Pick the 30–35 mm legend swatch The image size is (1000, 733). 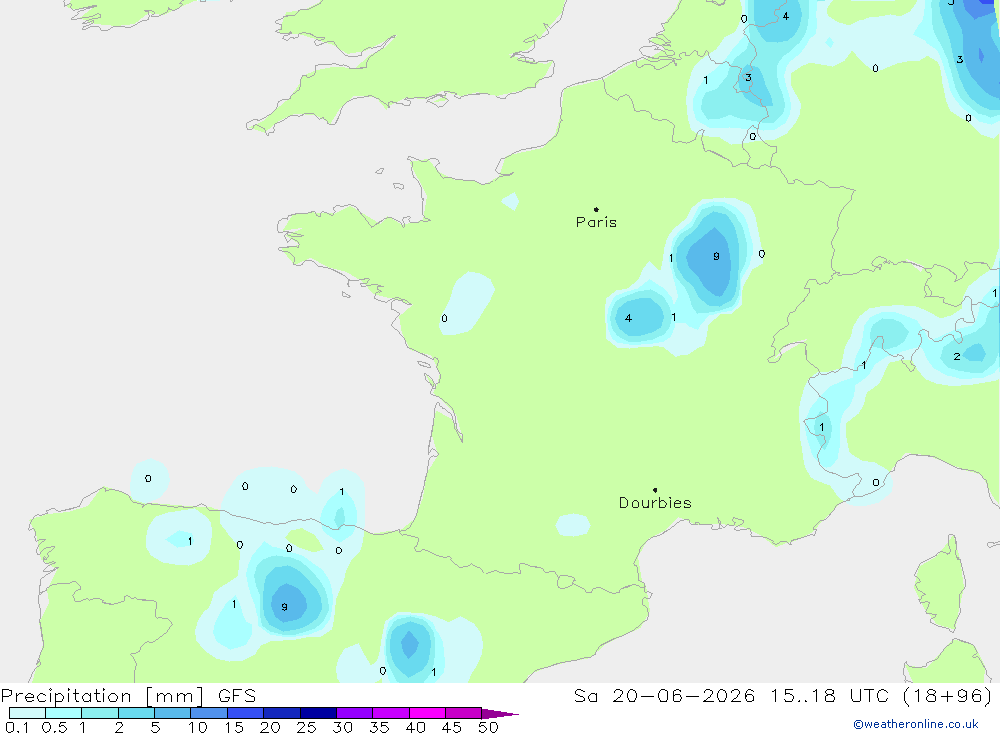(355, 713)
